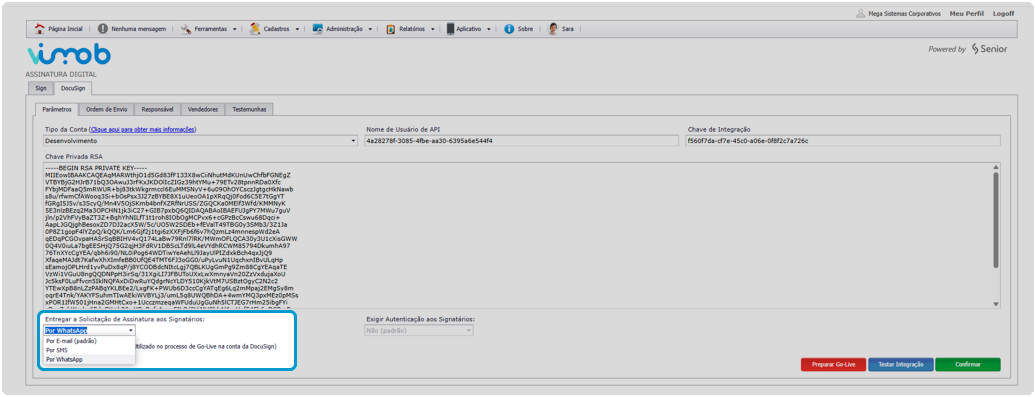
Task: Click the Preparar Go-Live button
Action: click(x=833, y=365)
